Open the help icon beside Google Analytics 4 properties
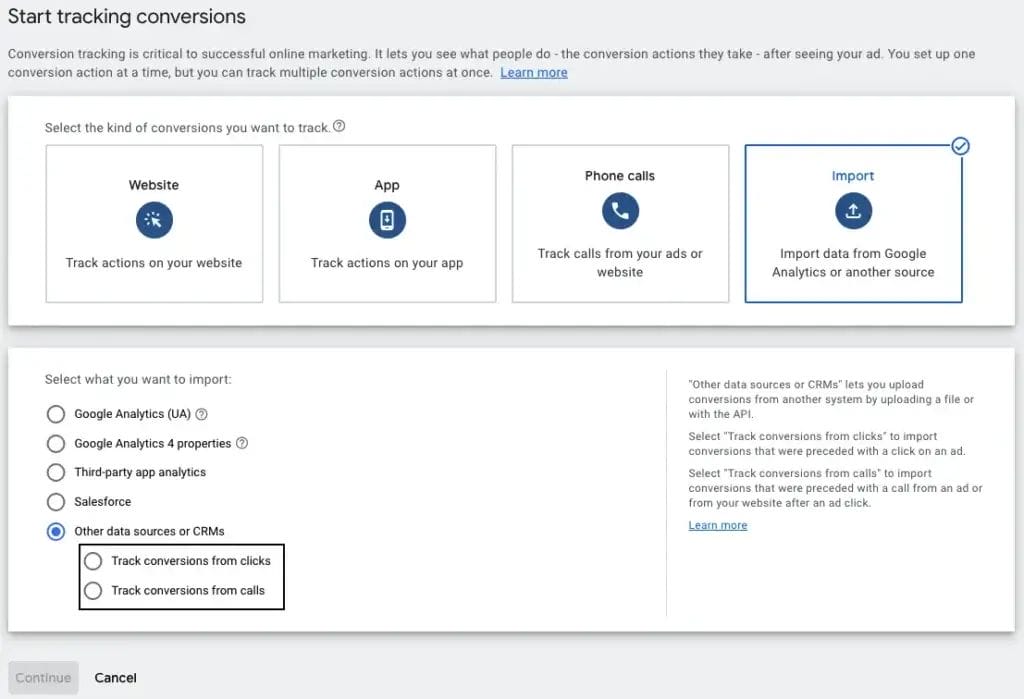 point(241,442)
